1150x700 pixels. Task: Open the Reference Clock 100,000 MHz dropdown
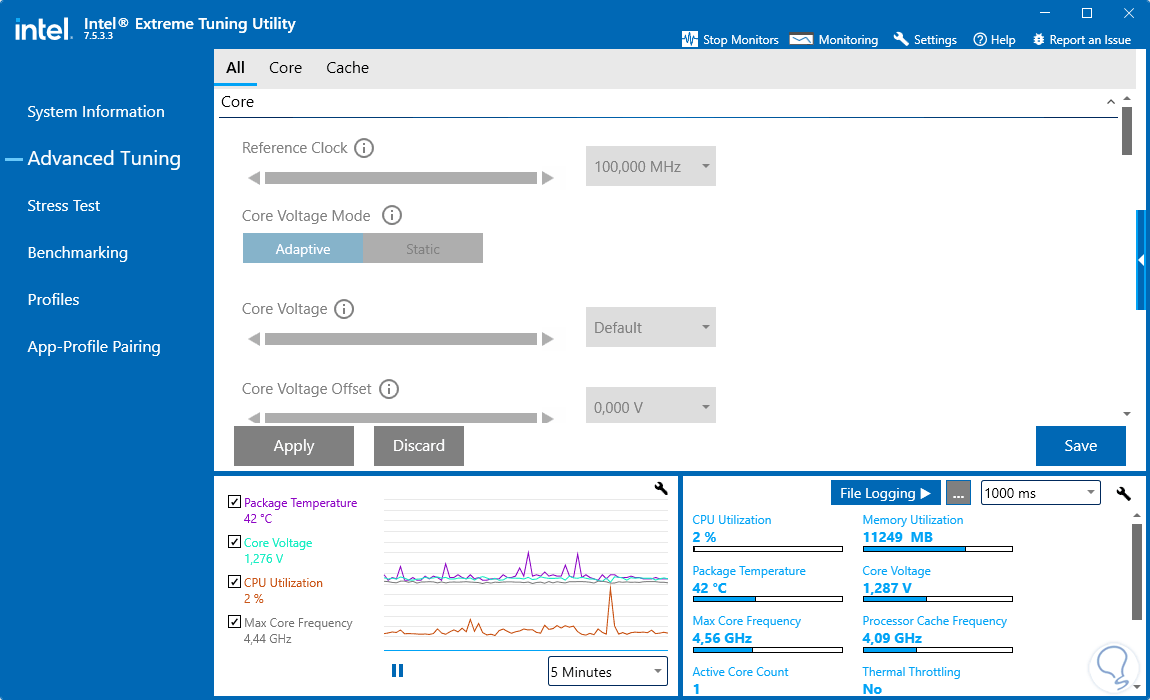pyautogui.click(x=651, y=166)
